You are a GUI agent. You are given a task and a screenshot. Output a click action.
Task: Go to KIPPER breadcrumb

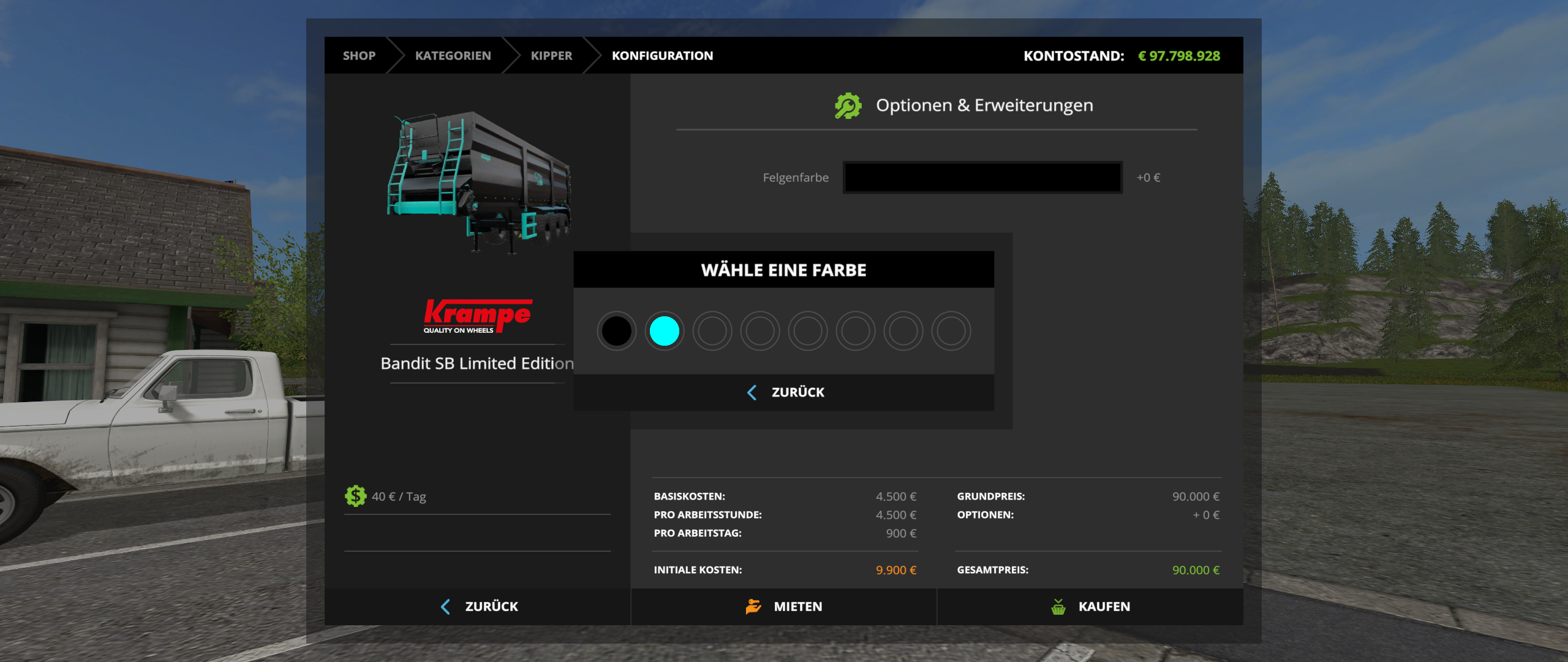[x=551, y=56]
